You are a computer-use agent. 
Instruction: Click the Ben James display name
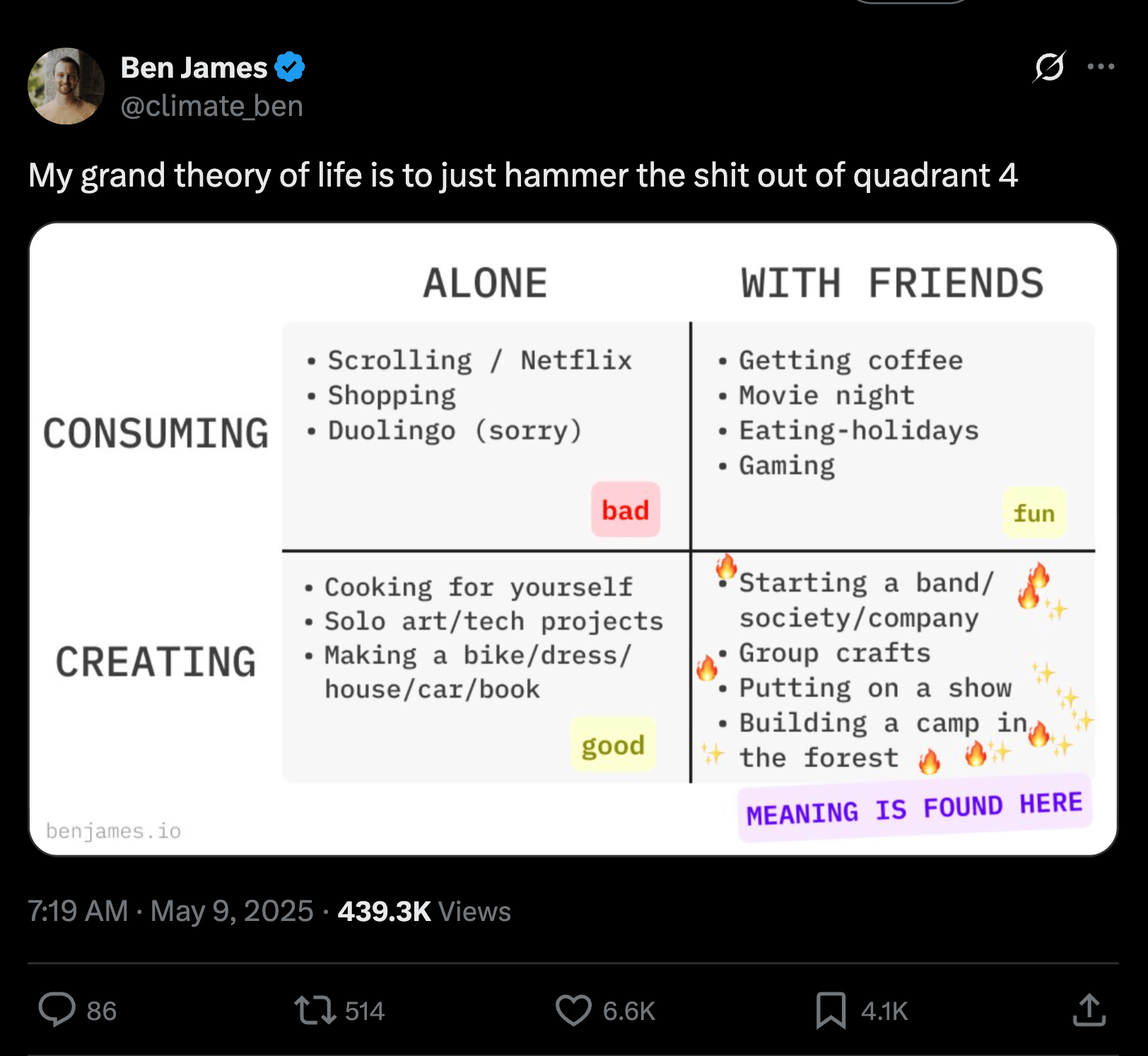(194, 68)
